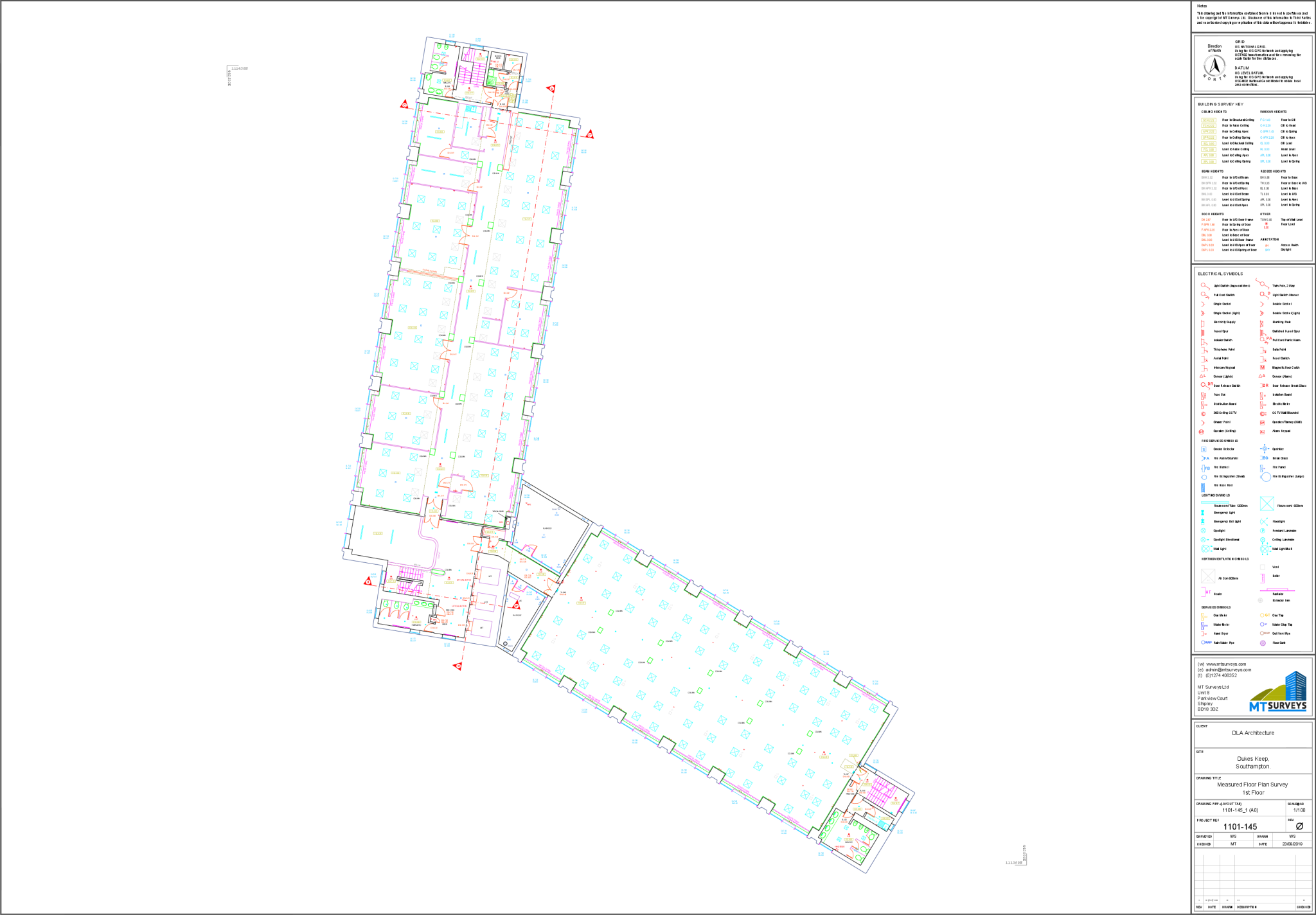Click the Wall Light legend symbol

pos(1205,549)
